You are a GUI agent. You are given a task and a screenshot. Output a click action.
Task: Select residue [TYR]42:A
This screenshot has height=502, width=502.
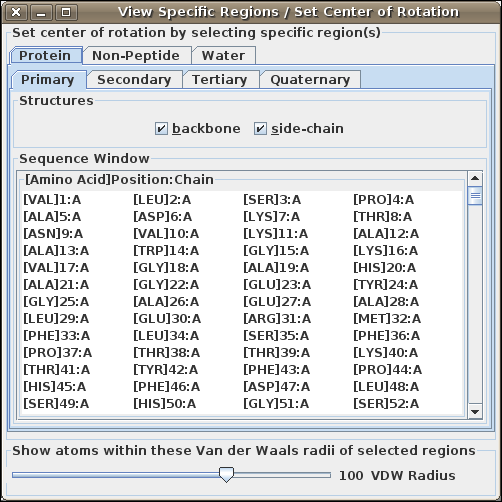coord(166,370)
